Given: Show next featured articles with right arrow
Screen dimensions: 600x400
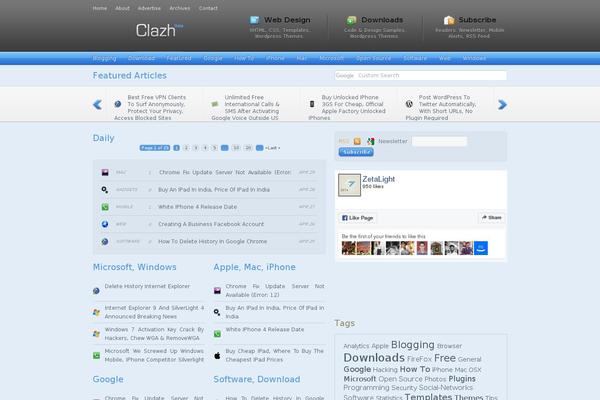Looking at the screenshot, I should point(502,104).
